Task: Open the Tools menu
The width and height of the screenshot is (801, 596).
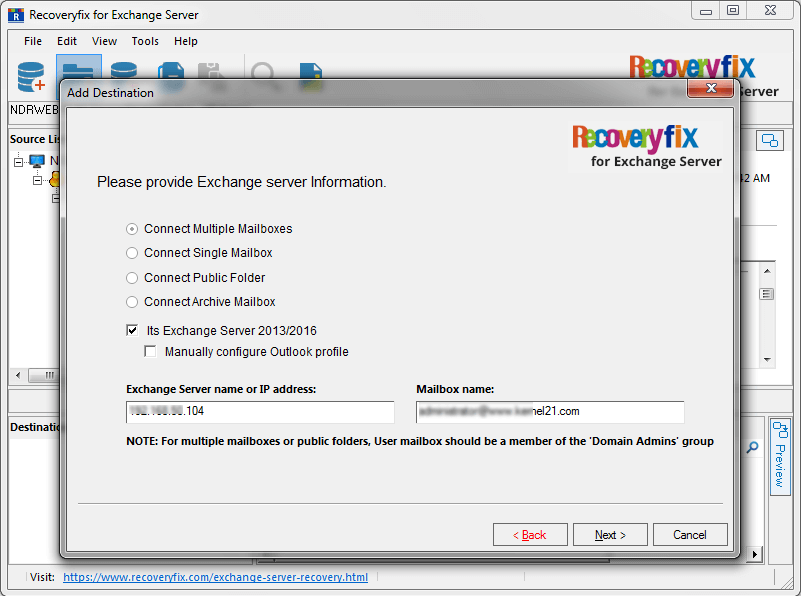Action: [x=145, y=41]
